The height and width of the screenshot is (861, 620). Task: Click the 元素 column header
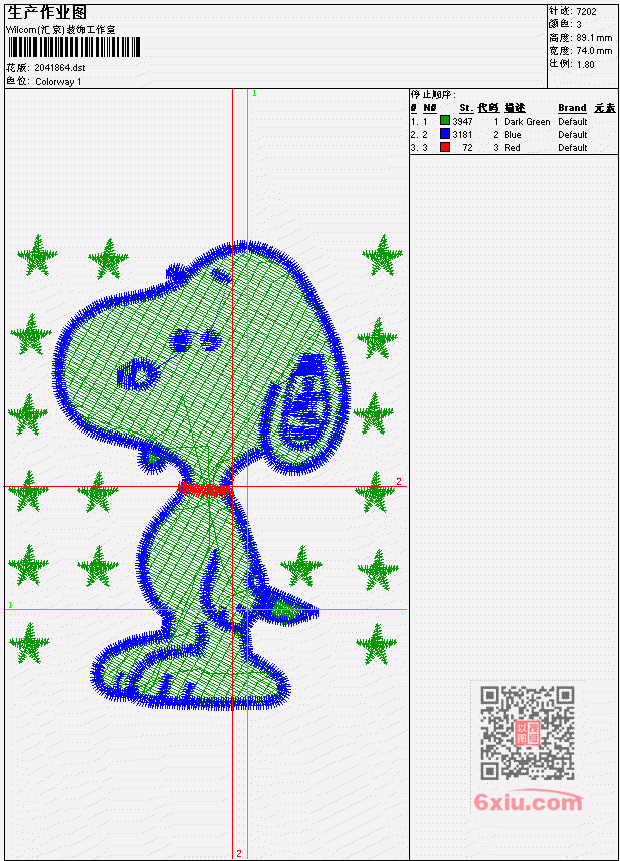[605, 108]
